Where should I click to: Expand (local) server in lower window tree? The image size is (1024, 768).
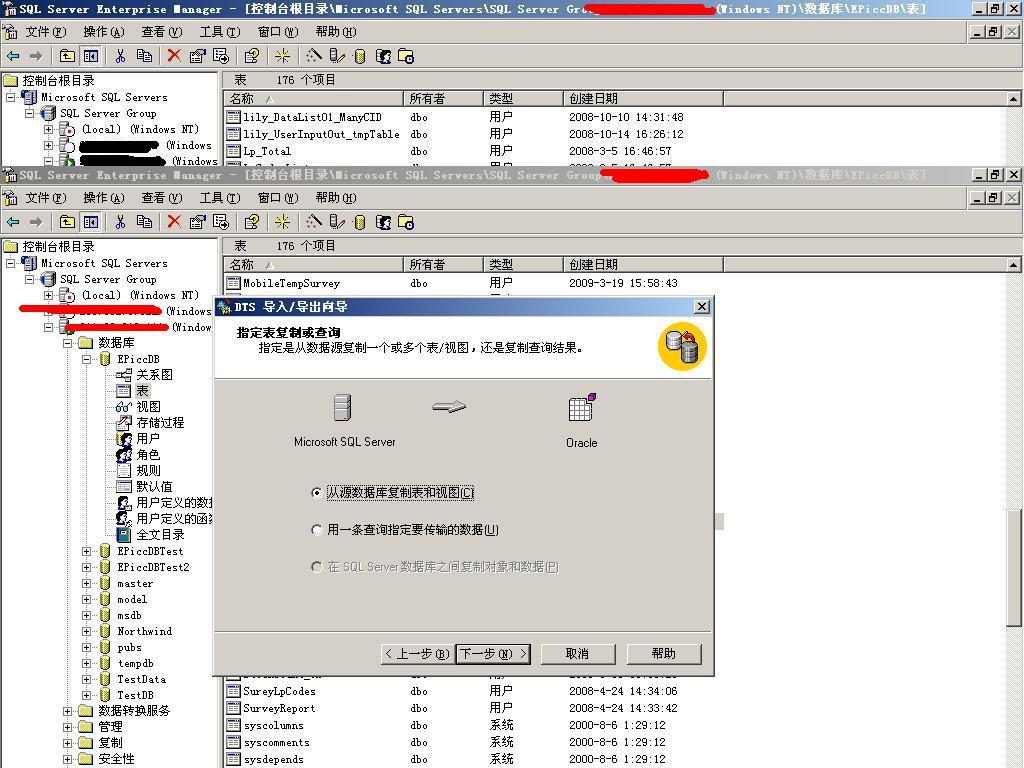coord(48,295)
